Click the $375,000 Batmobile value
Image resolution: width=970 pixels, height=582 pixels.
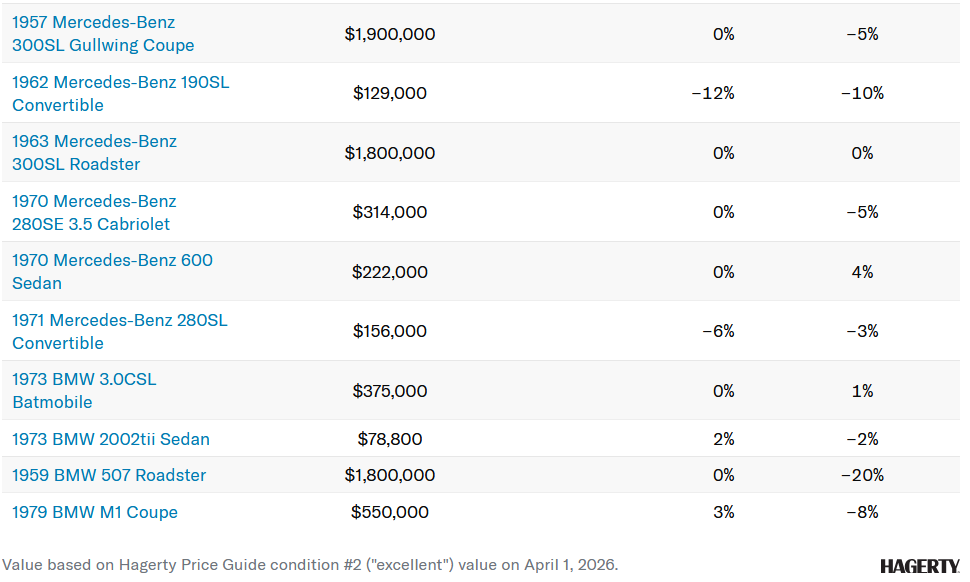[x=390, y=391]
